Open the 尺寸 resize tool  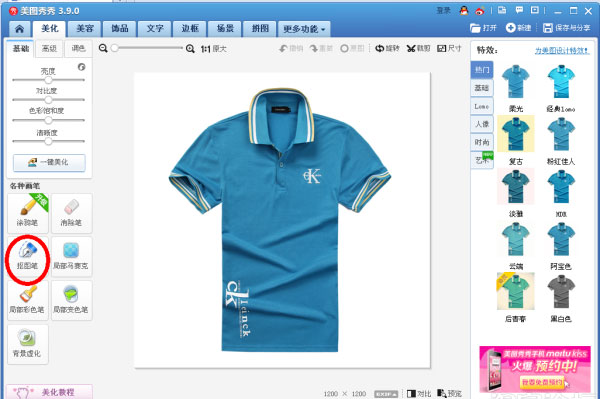coord(449,49)
